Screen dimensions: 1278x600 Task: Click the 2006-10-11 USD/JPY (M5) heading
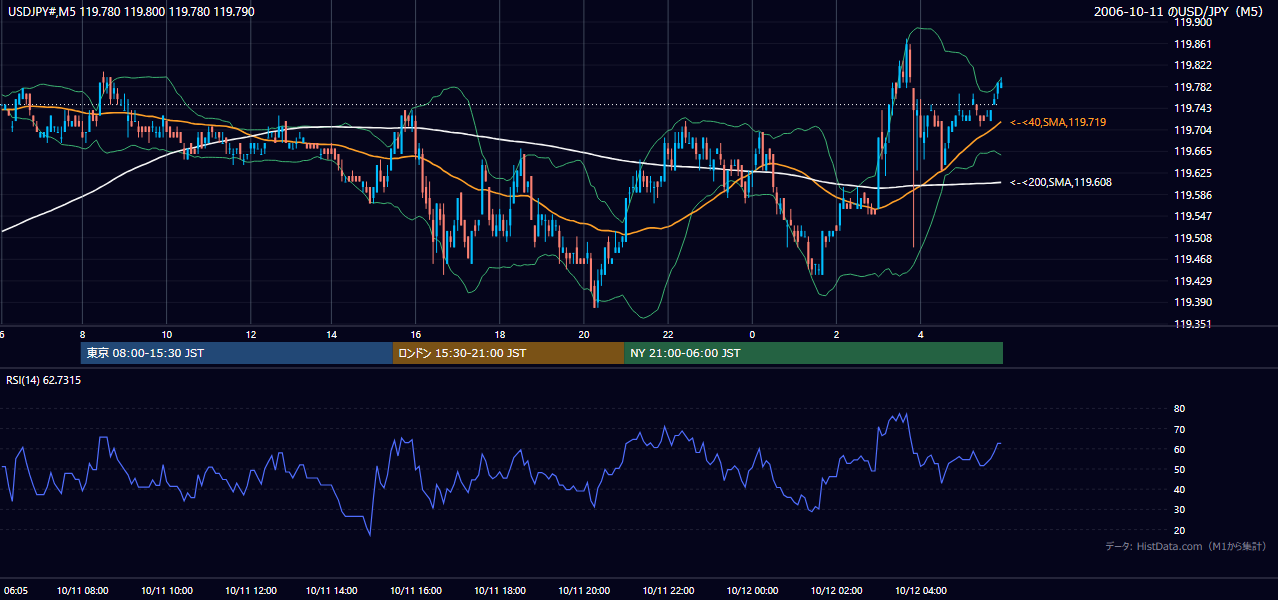(x=1179, y=12)
